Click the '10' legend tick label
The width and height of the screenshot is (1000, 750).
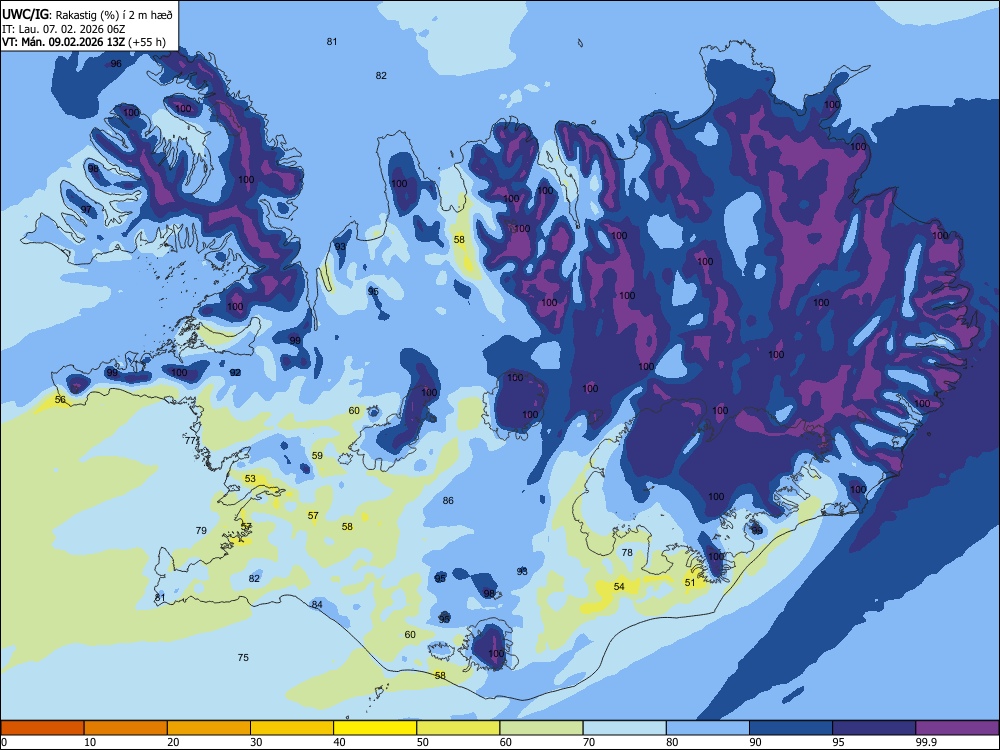click(x=90, y=742)
